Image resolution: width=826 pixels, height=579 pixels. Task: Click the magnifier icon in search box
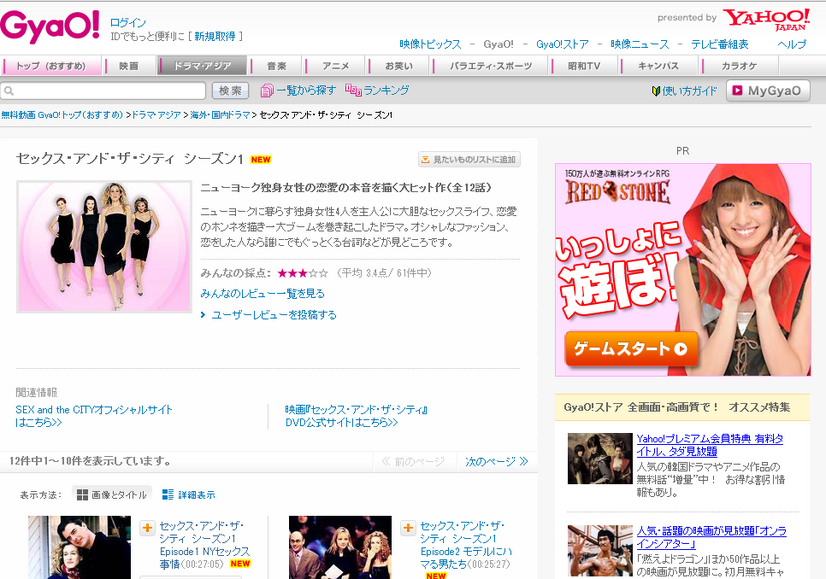pos(8,91)
